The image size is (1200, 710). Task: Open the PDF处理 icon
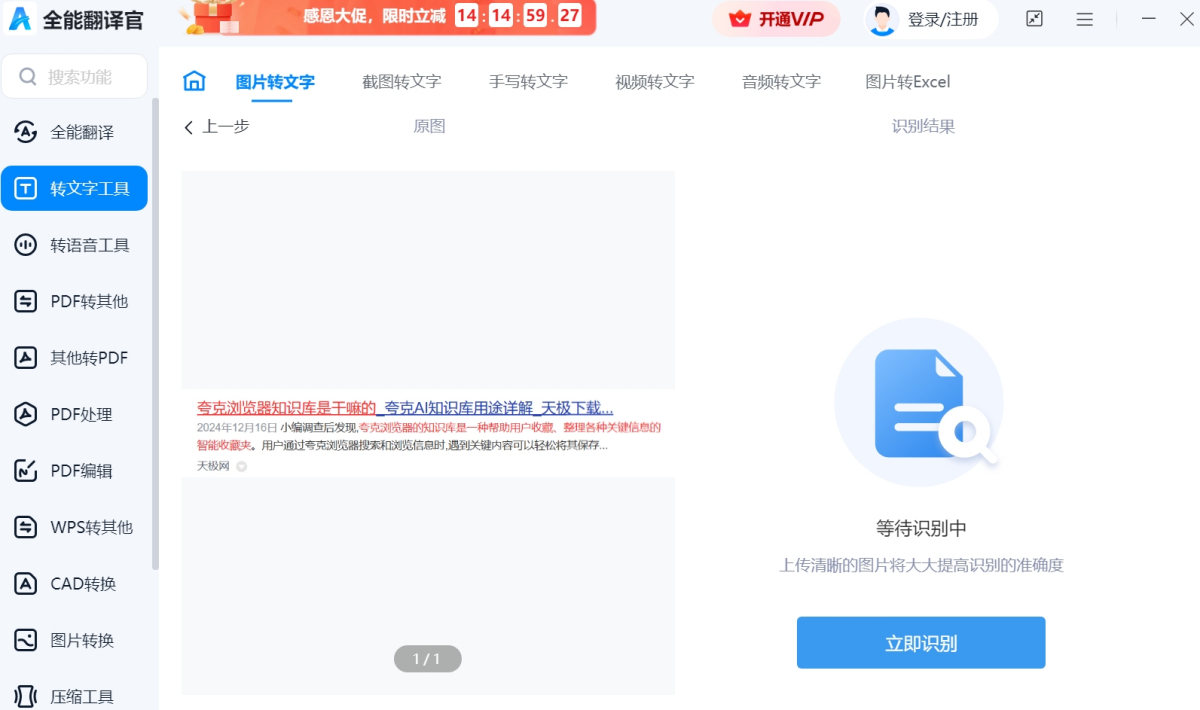26,414
